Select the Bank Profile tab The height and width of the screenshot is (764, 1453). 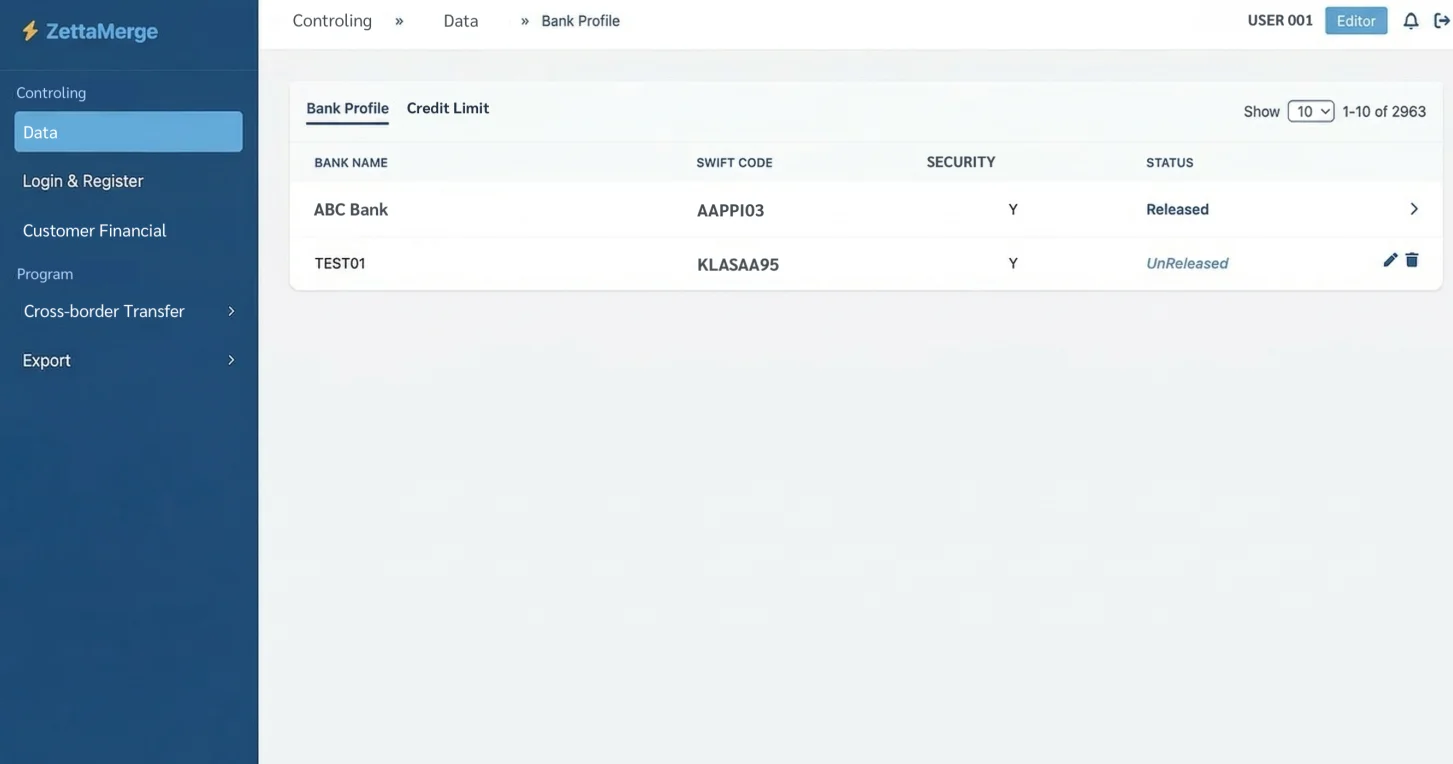tap(347, 108)
